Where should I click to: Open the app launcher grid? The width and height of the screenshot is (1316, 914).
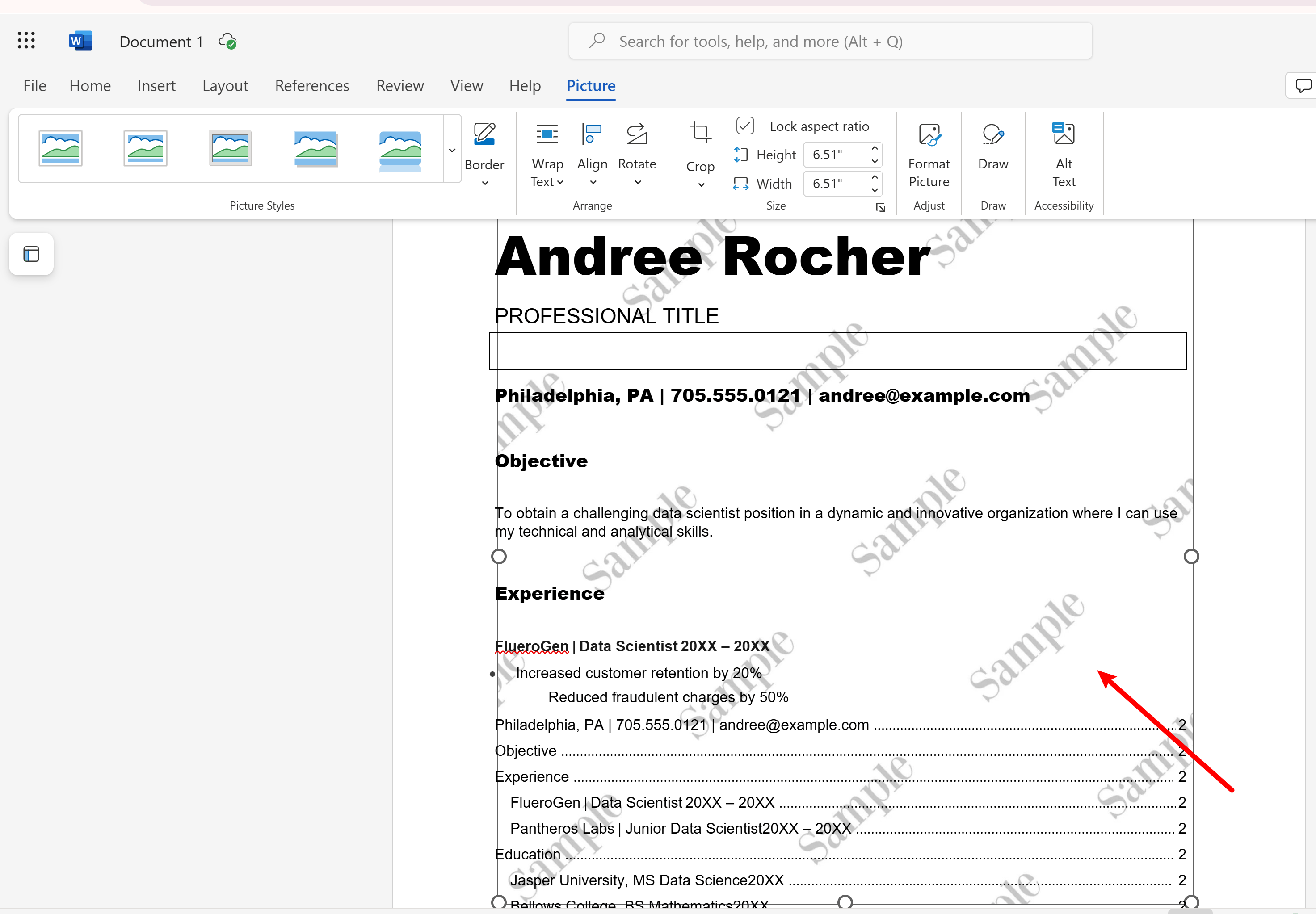point(26,41)
